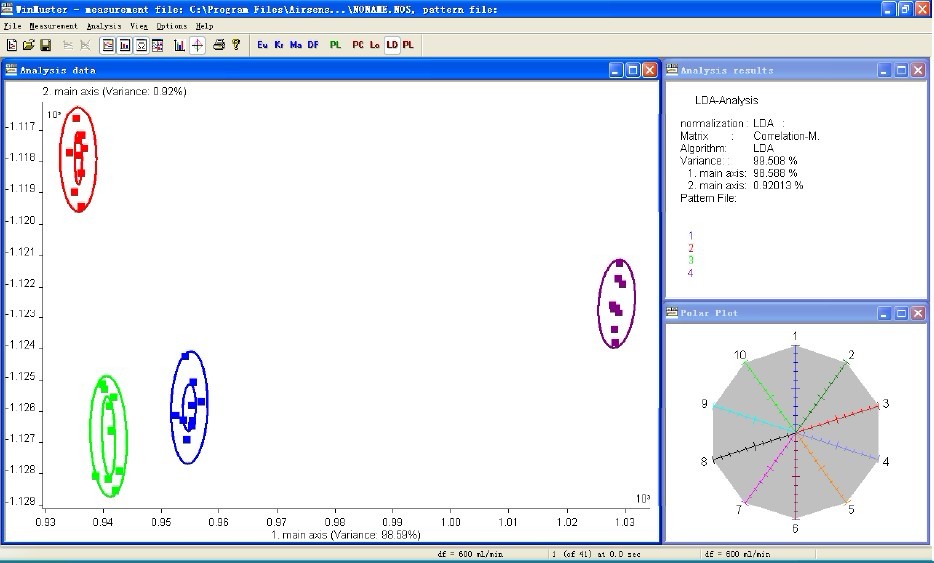Close the Analysis data window
Viewport: 934px width, 563px height.
pyautogui.click(x=650, y=70)
